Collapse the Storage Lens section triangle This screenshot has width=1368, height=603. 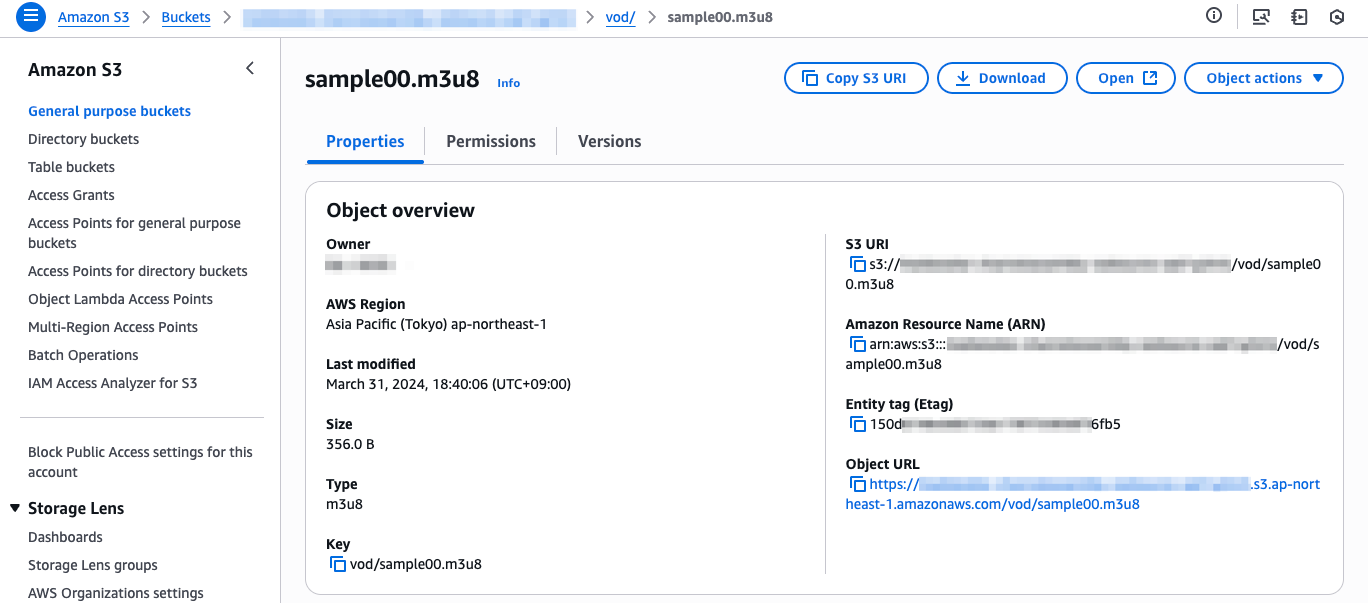15,508
